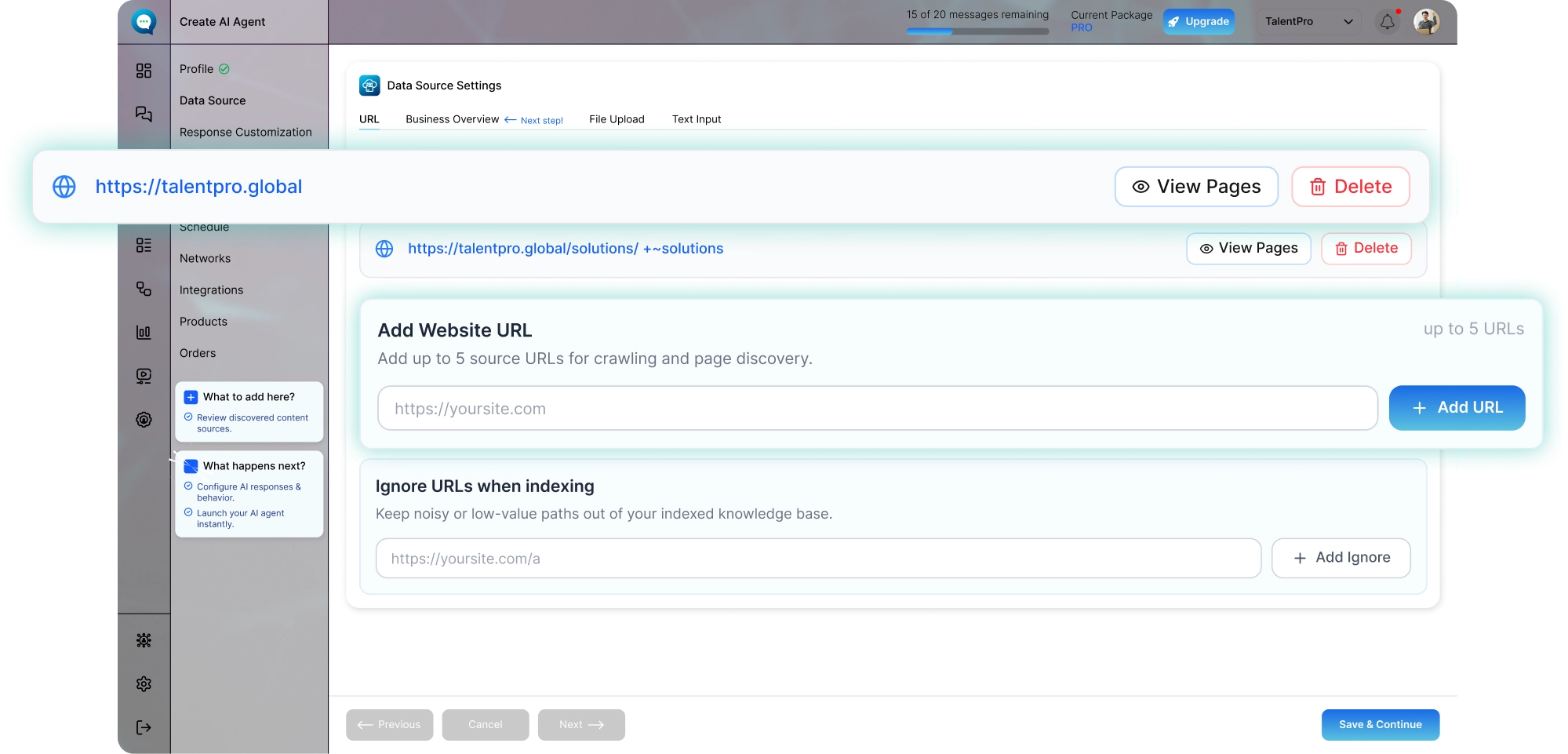Screen dimensions: 1568x754
Task: Open the workflow nodes sidebar icon
Action: point(144,289)
